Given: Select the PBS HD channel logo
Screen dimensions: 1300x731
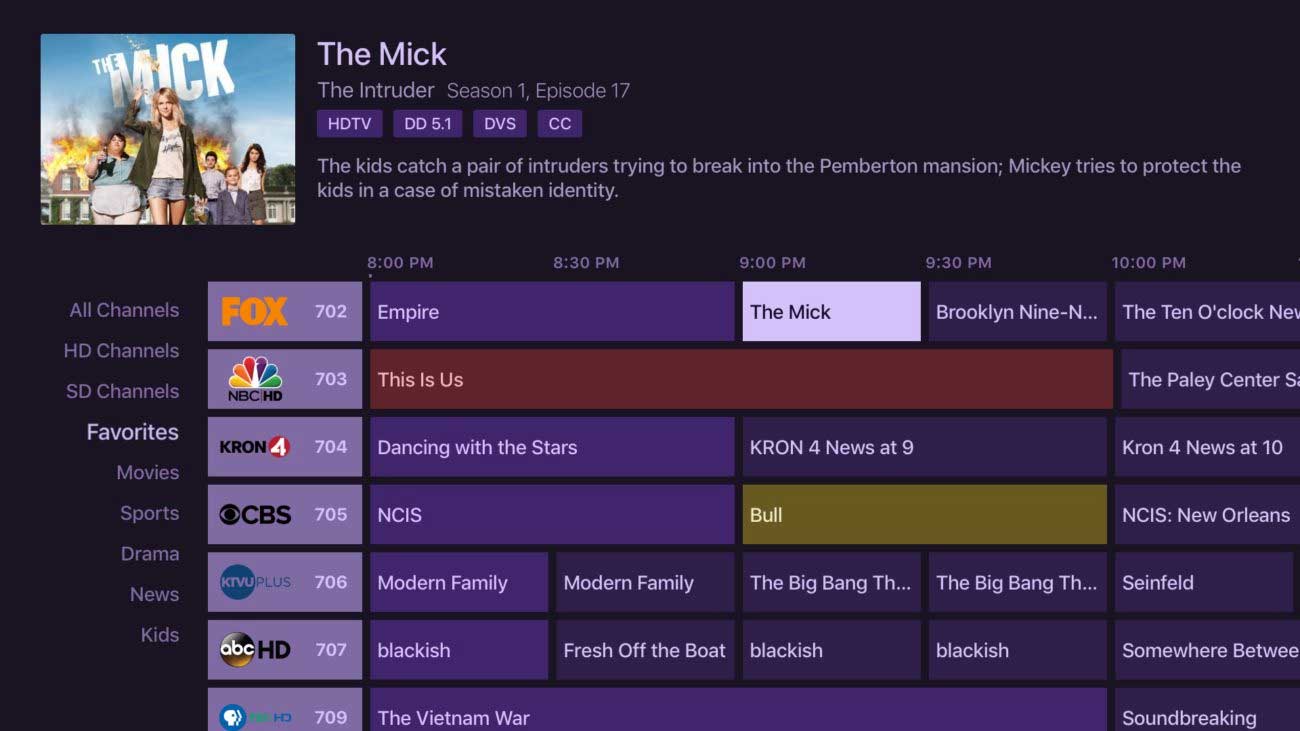Looking at the screenshot, I should (x=255, y=716).
